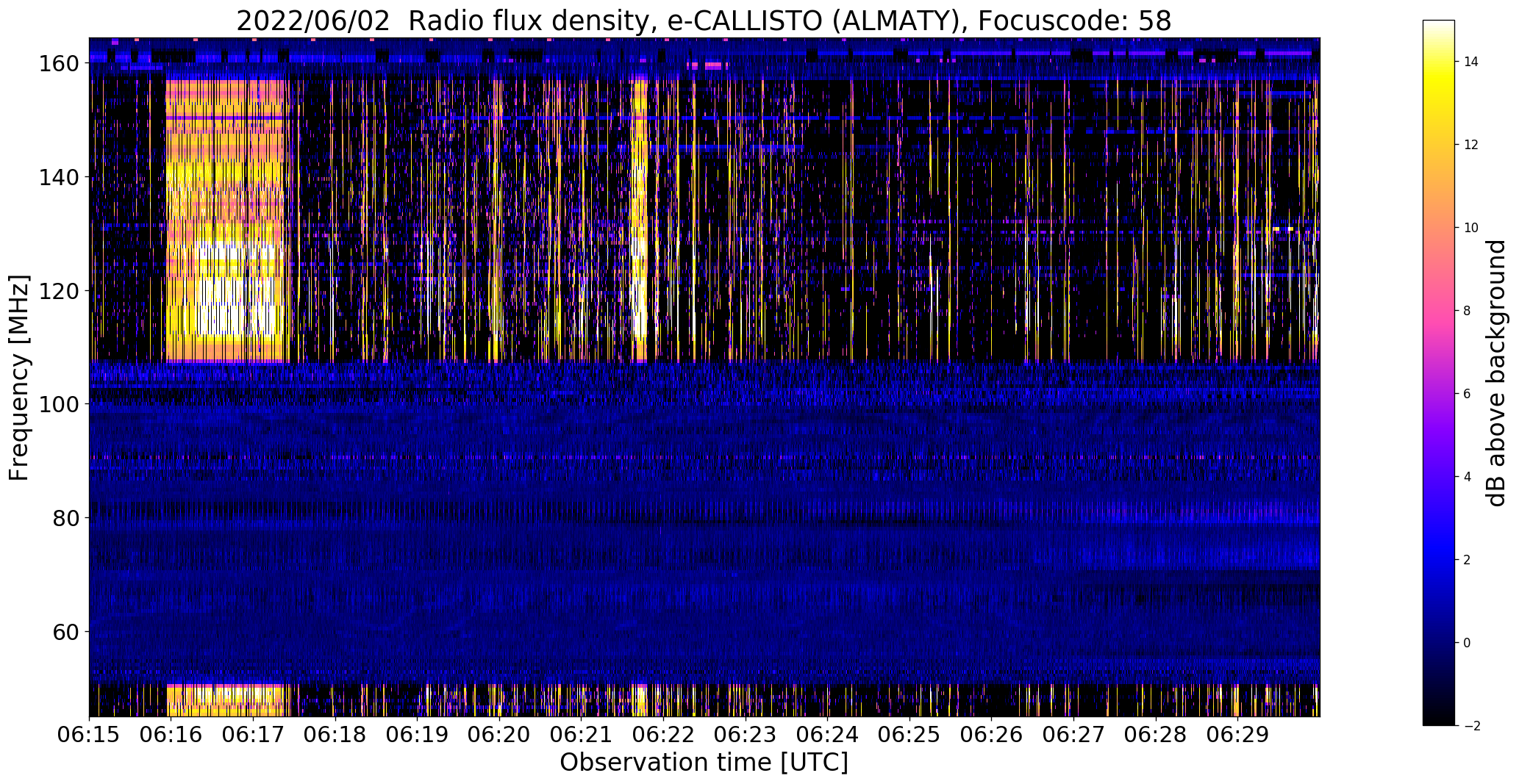
Task: Click the 06:24 time tick label
Action: (x=828, y=735)
